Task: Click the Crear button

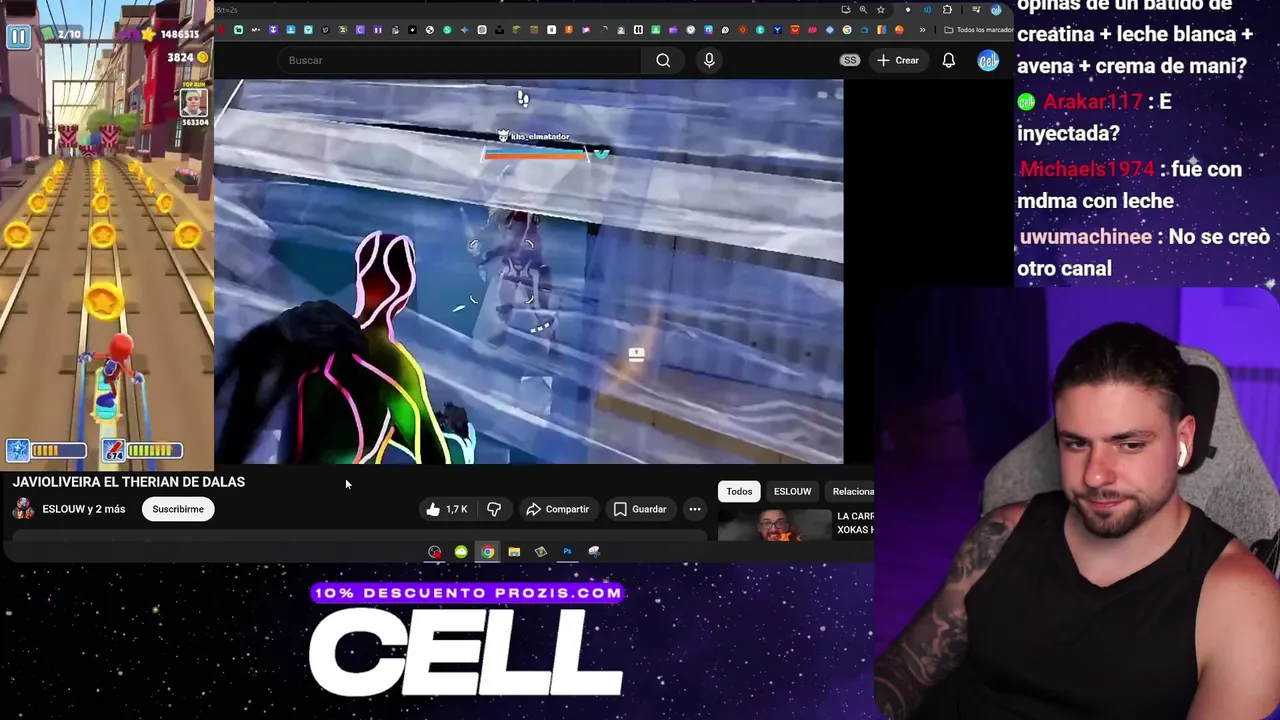Action: coord(897,60)
